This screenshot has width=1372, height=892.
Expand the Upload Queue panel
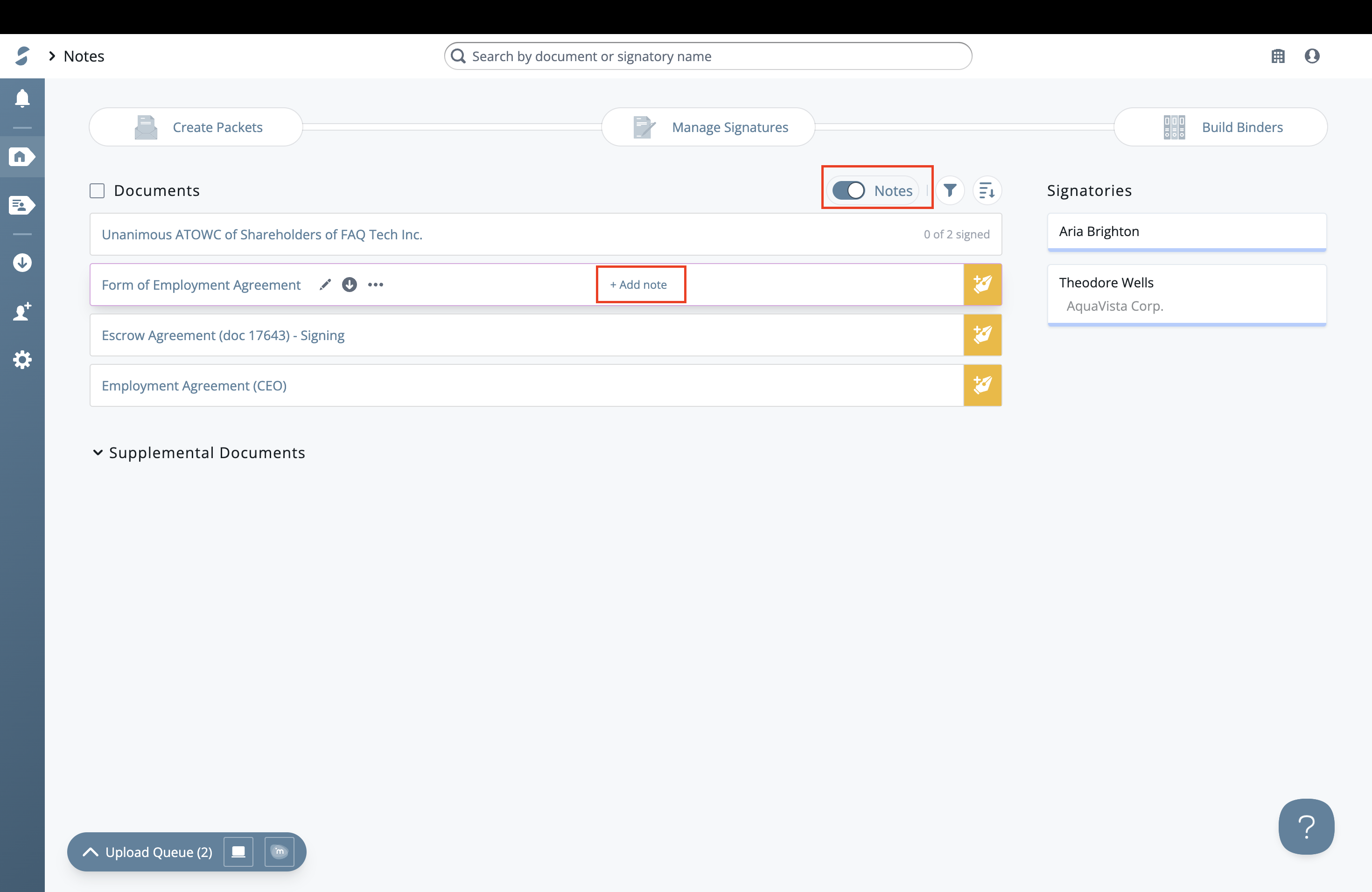(91, 852)
